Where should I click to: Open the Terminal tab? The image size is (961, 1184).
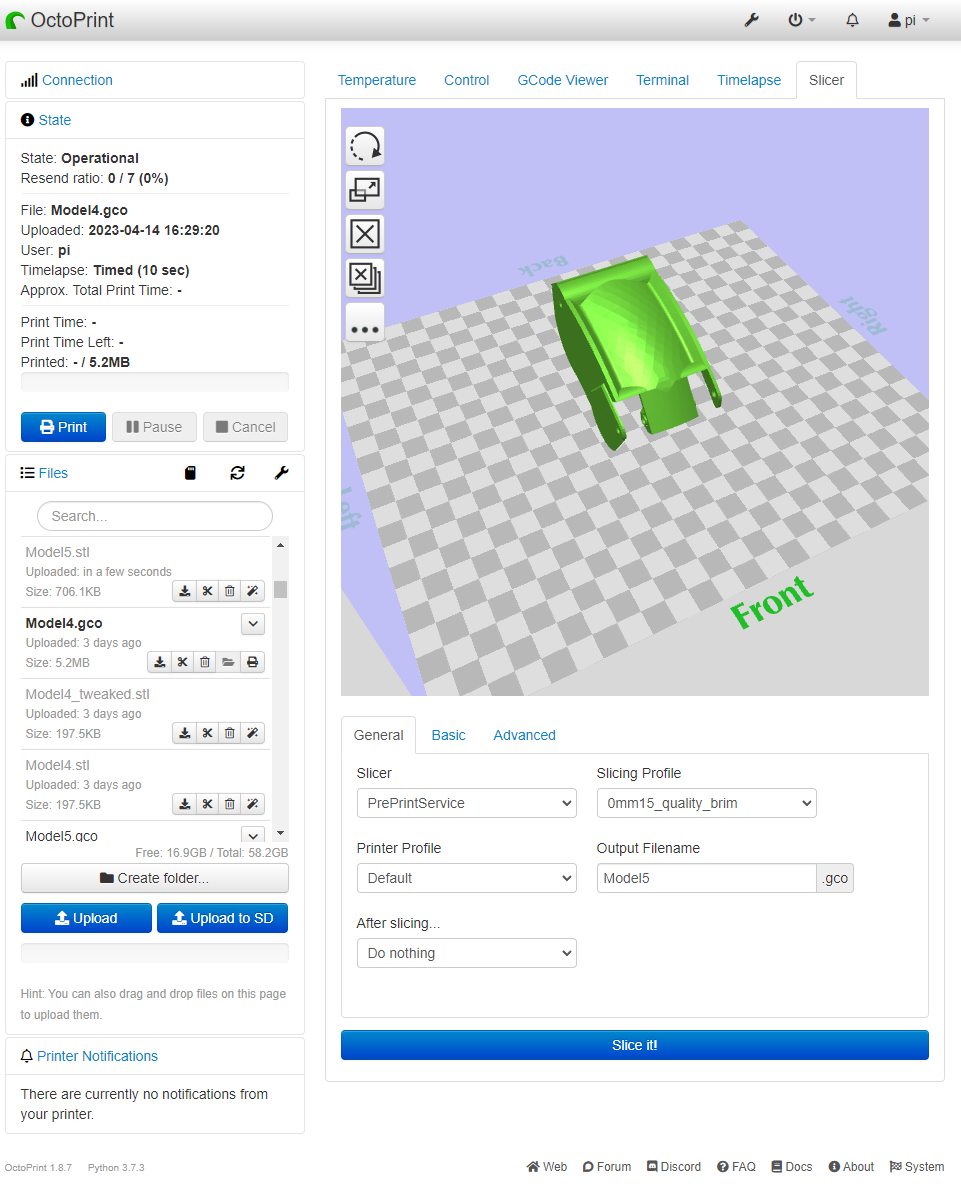[662, 80]
